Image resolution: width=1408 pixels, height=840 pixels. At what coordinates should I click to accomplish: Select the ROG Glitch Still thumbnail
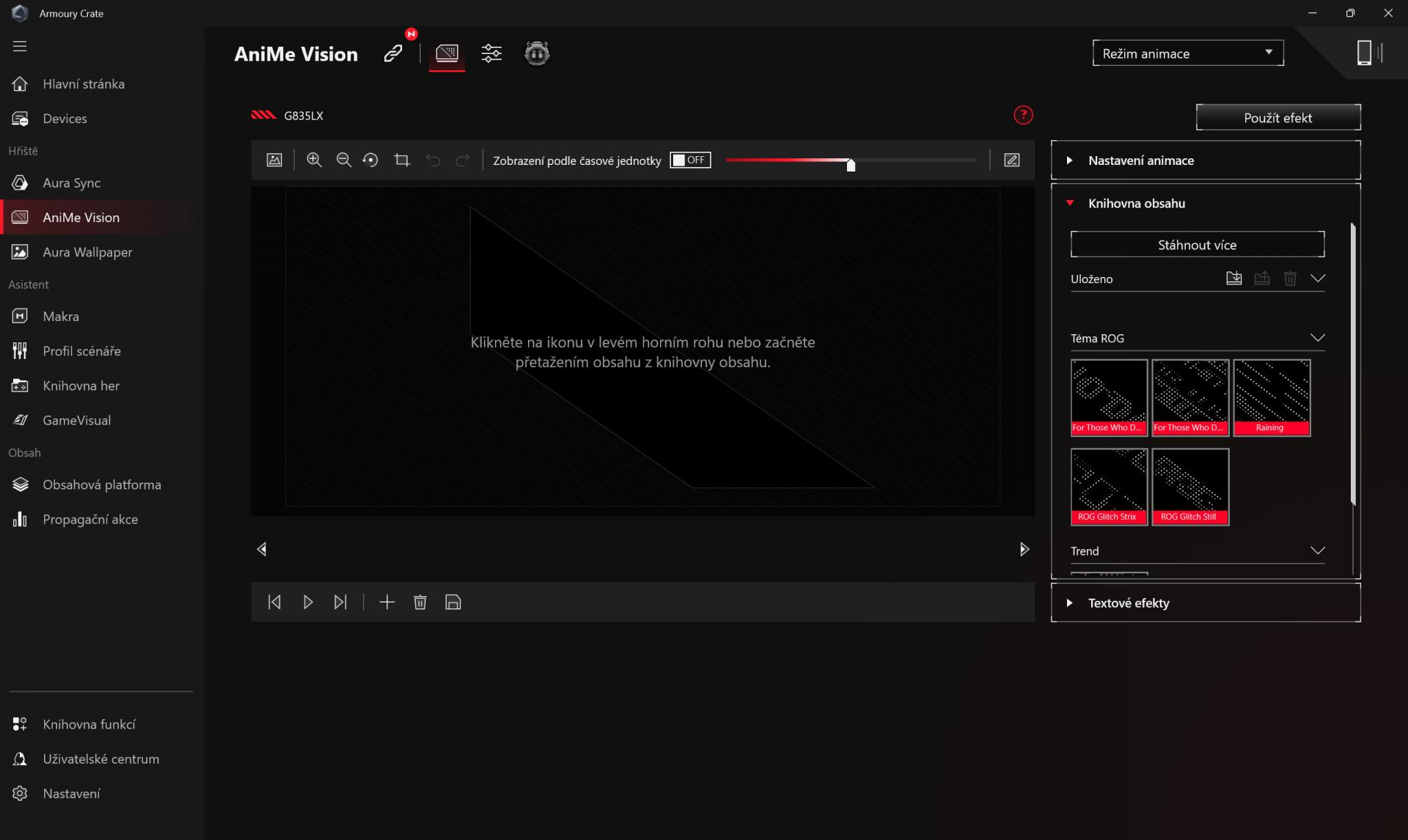point(1190,487)
